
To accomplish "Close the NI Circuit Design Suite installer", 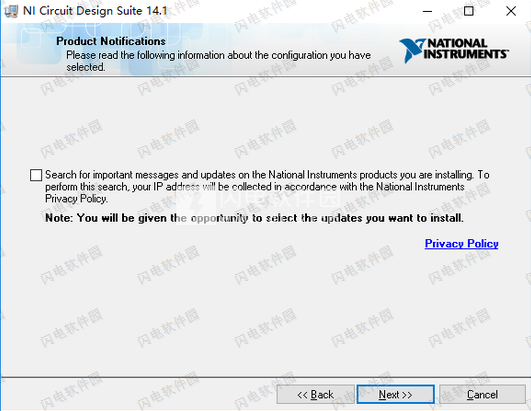I will coord(511,11).
